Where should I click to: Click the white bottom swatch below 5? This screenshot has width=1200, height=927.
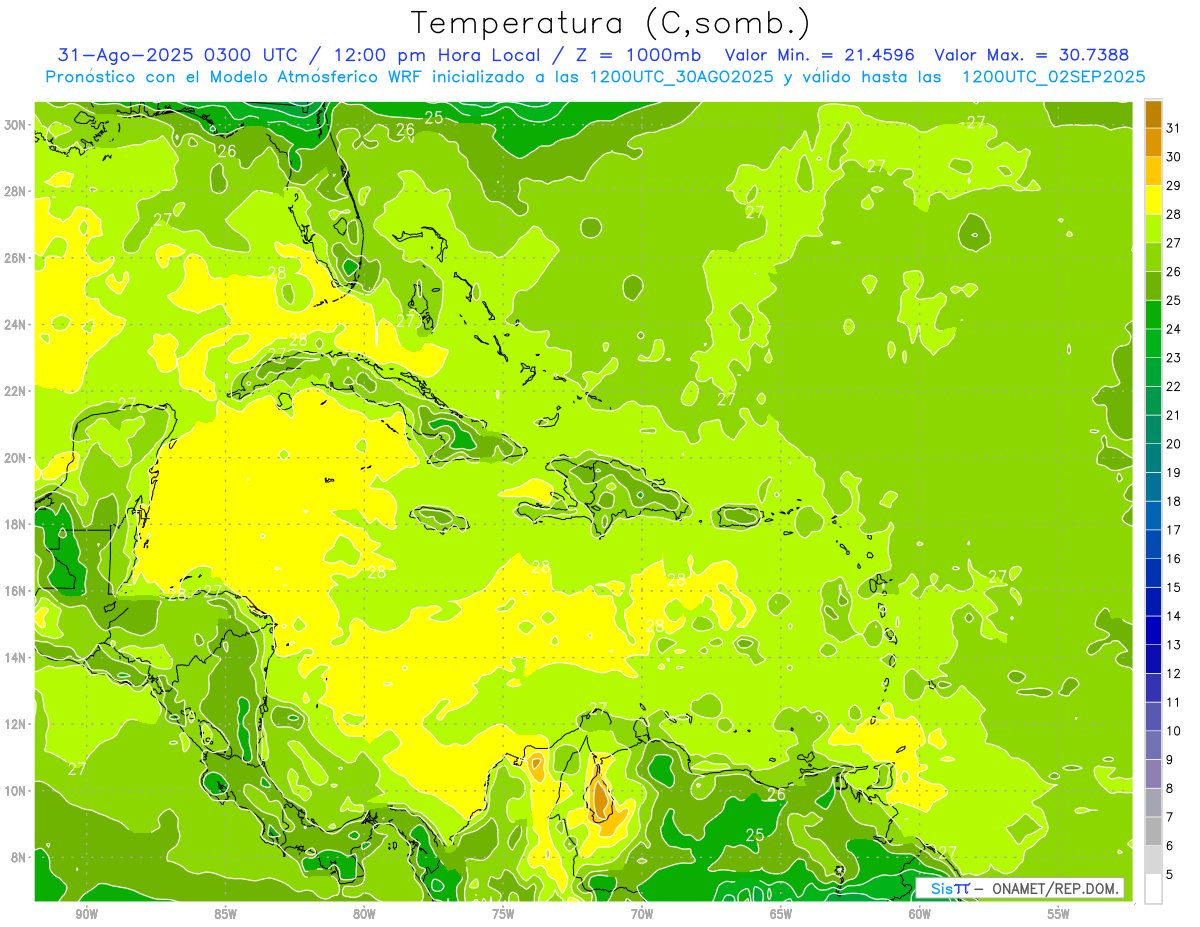pos(1153,889)
